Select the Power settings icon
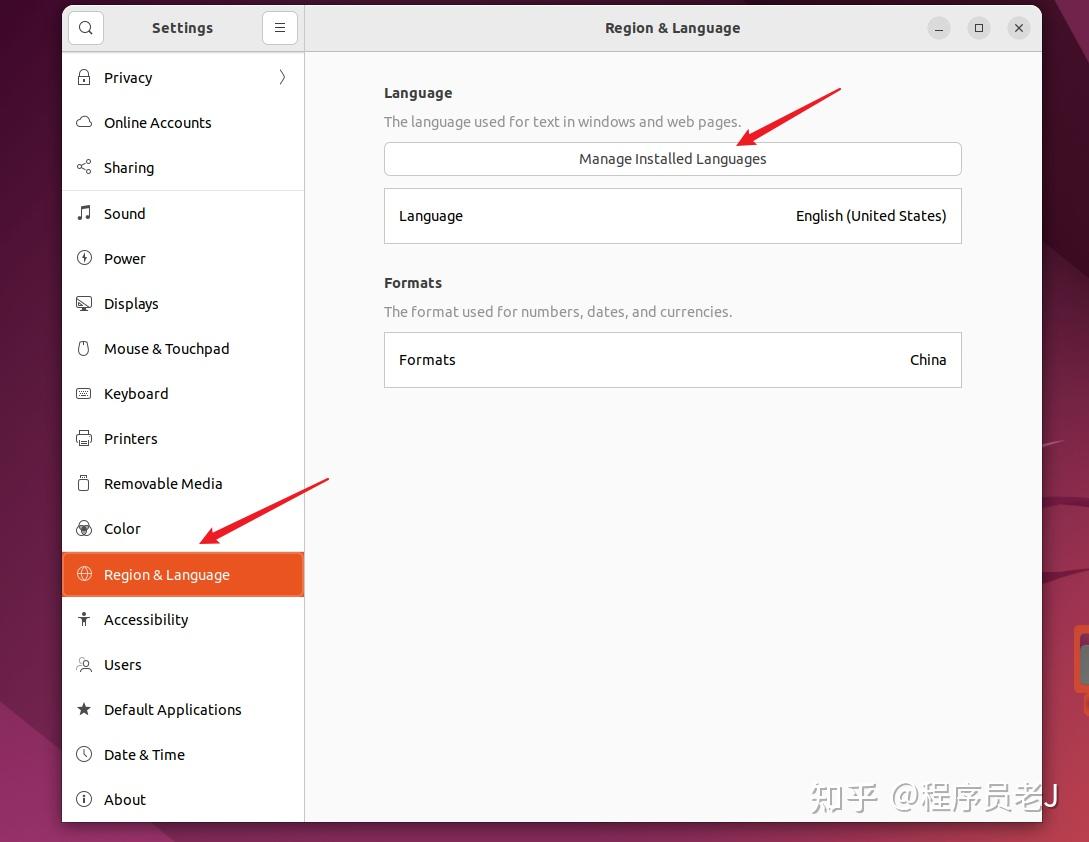 [84, 258]
